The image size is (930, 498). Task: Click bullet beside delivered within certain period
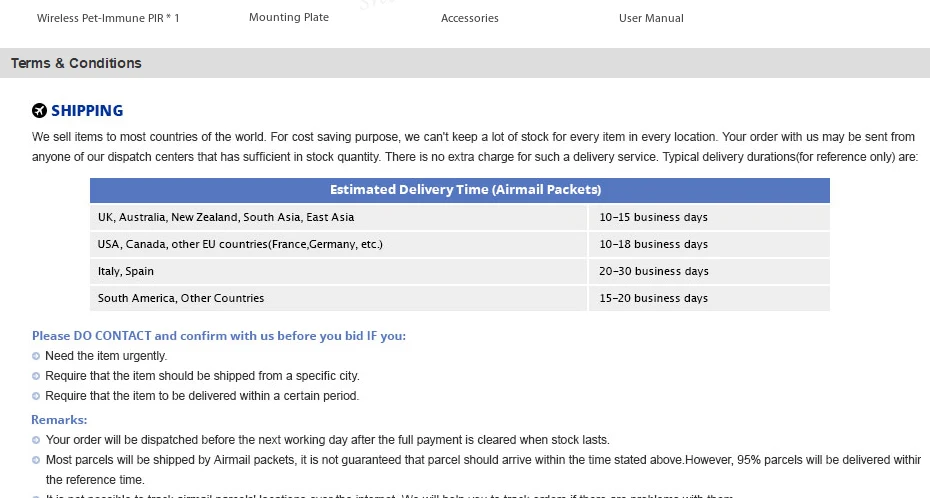tap(36, 396)
